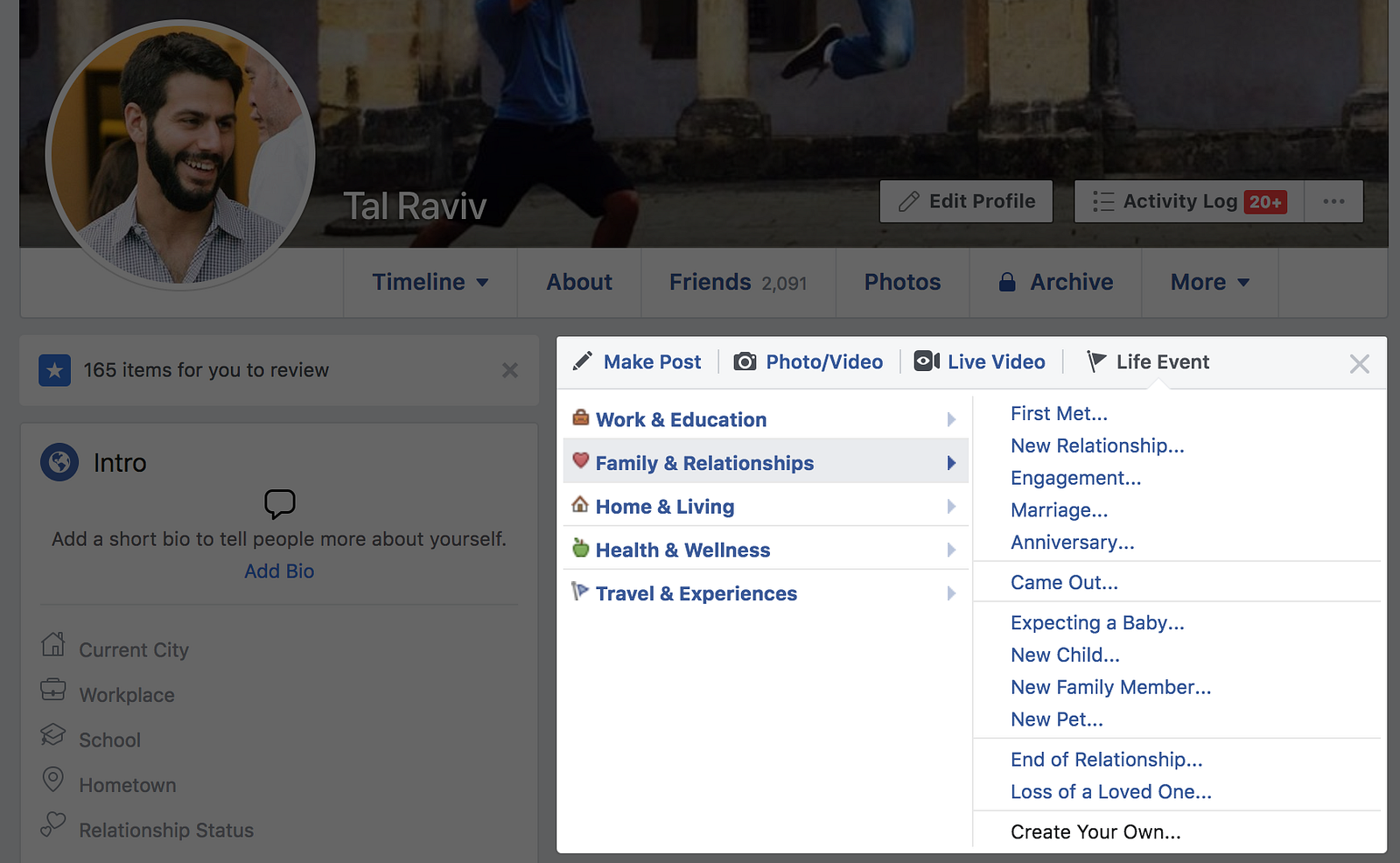Expand the Travel & Experiences submenu arrow

coord(951,593)
